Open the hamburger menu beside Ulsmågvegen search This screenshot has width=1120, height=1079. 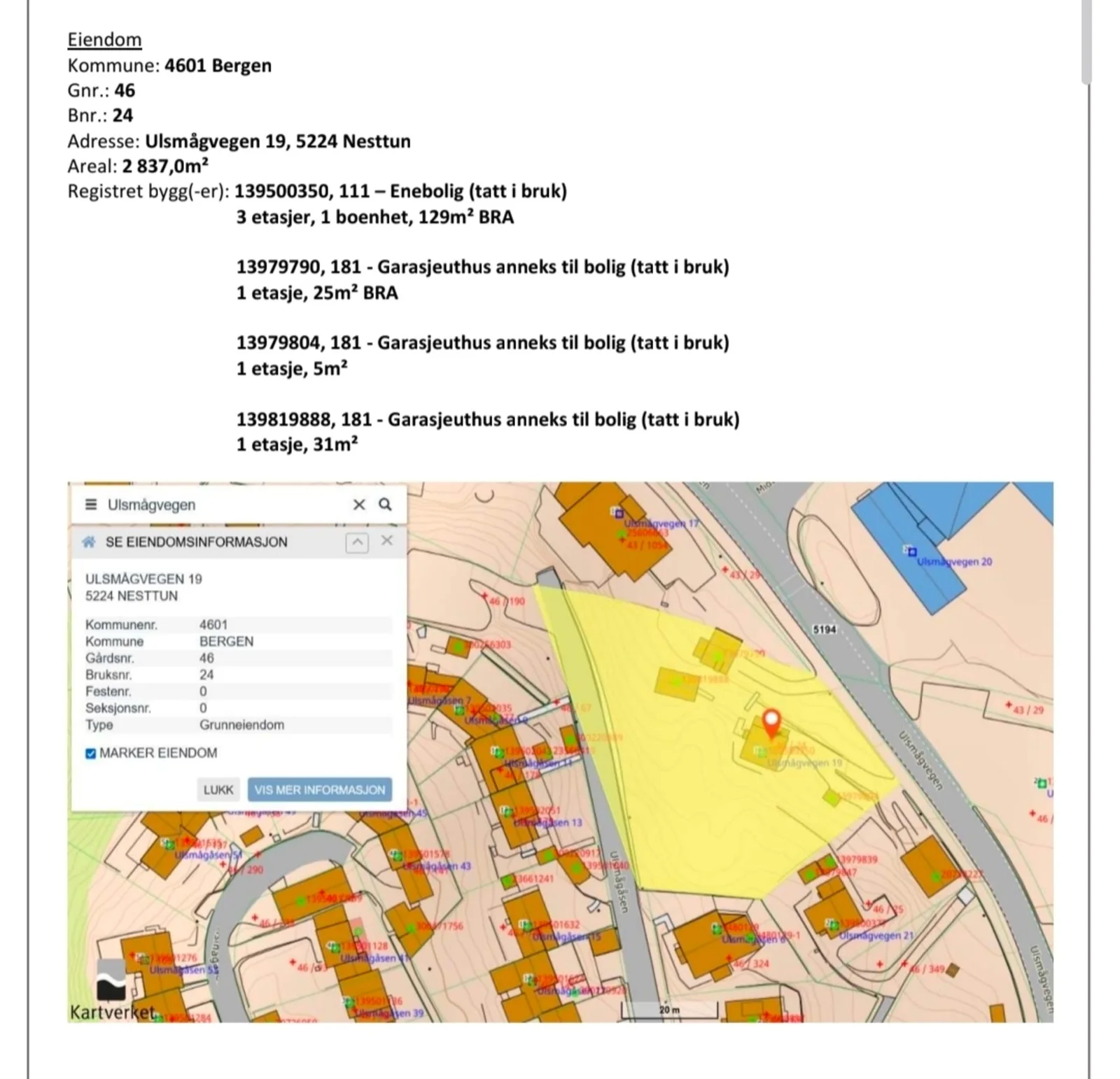pos(91,505)
